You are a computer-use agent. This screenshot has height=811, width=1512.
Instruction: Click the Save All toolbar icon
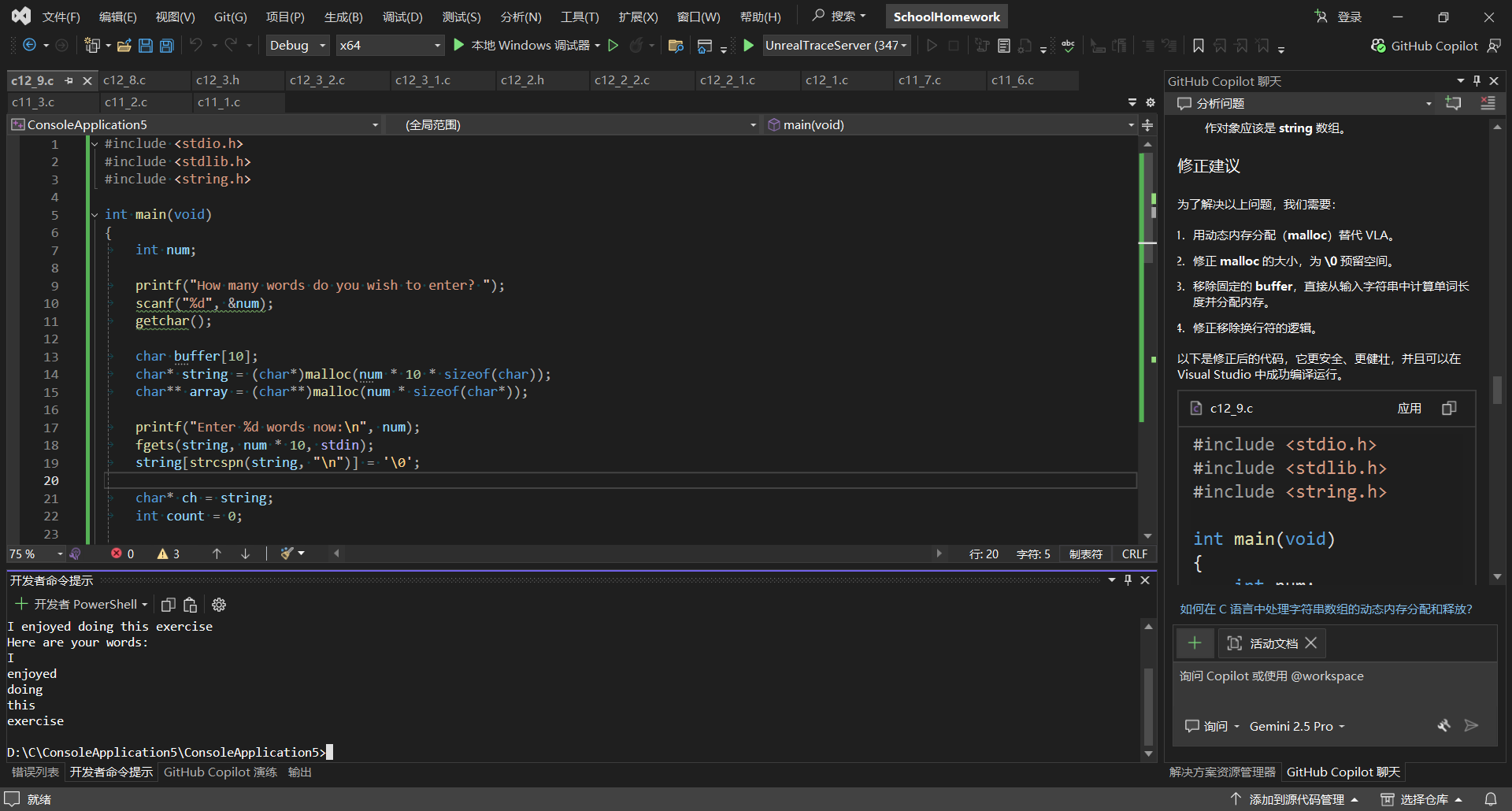(167, 46)
